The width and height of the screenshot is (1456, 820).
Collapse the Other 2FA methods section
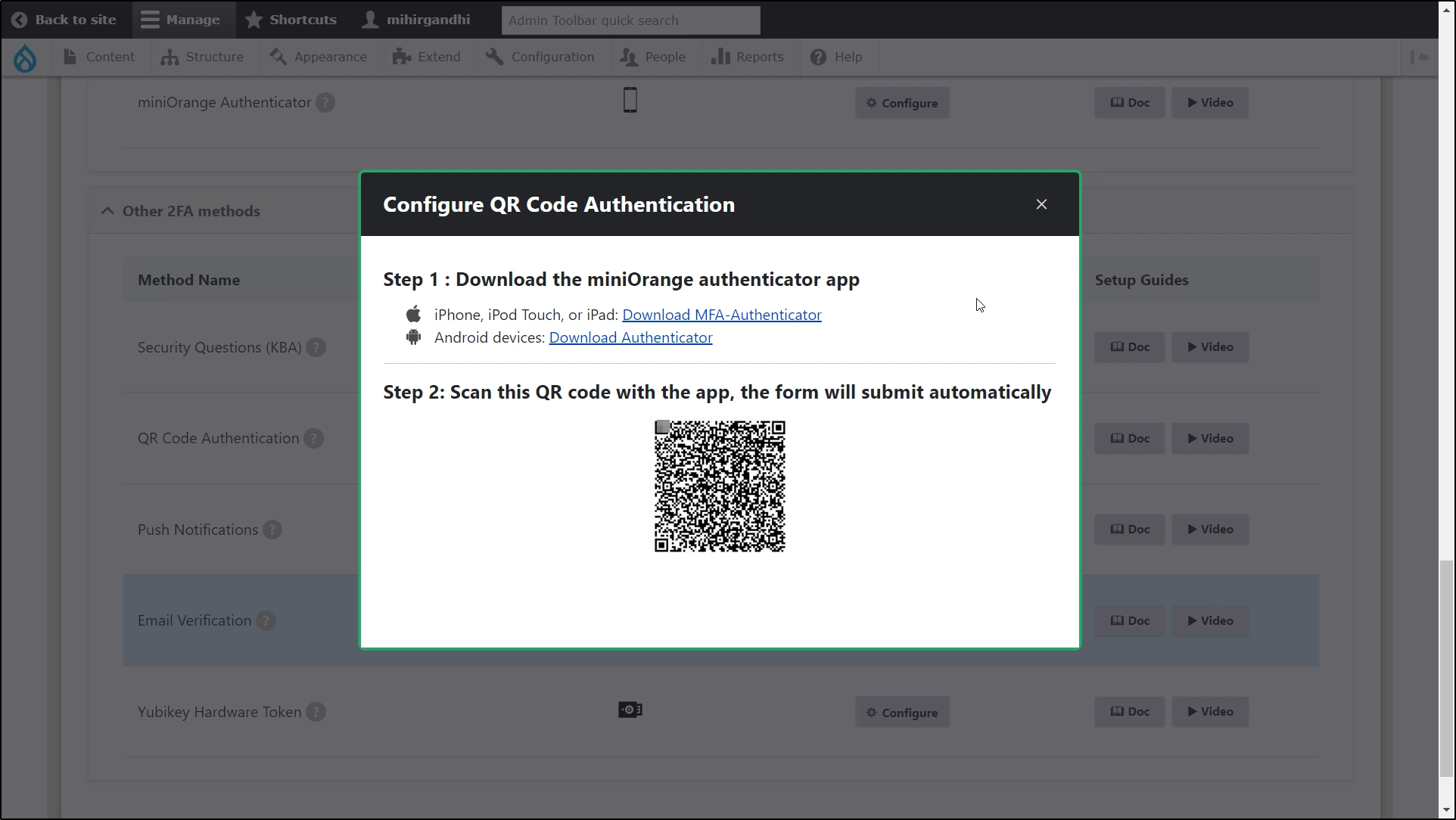click(x=107, y=211)
